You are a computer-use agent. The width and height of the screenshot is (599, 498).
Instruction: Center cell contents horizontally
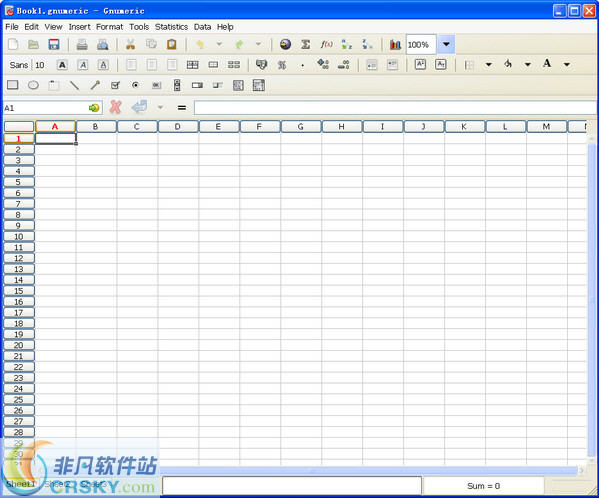[x=152, y=65]
